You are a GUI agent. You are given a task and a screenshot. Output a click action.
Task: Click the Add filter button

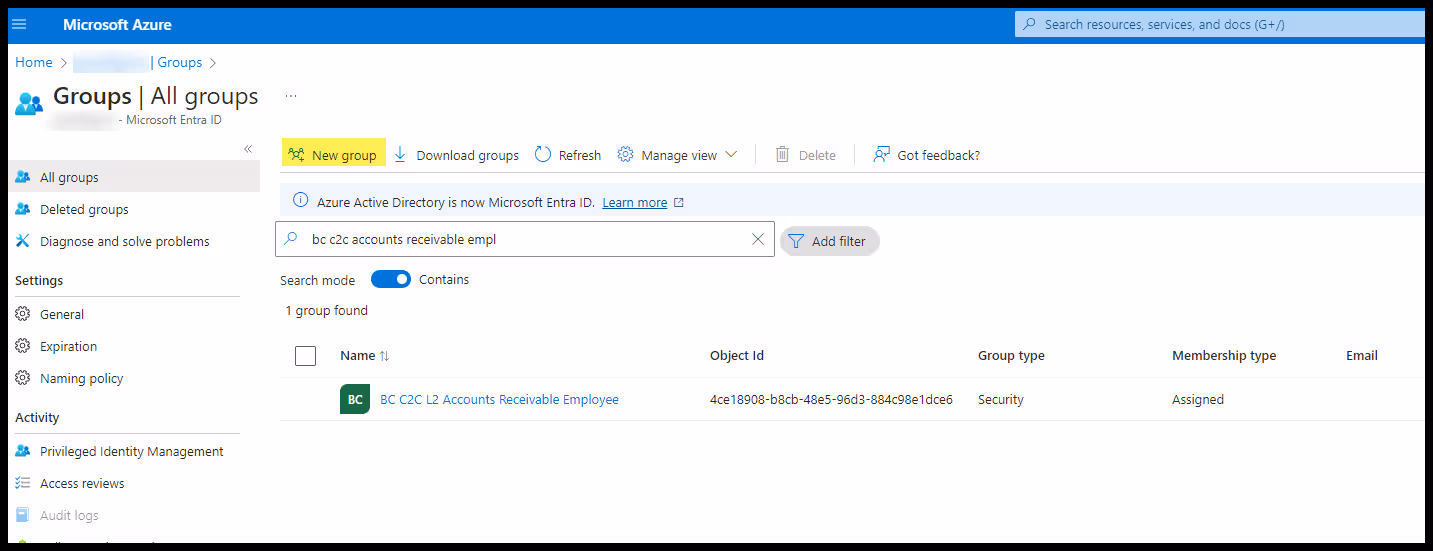pos(830,241)
